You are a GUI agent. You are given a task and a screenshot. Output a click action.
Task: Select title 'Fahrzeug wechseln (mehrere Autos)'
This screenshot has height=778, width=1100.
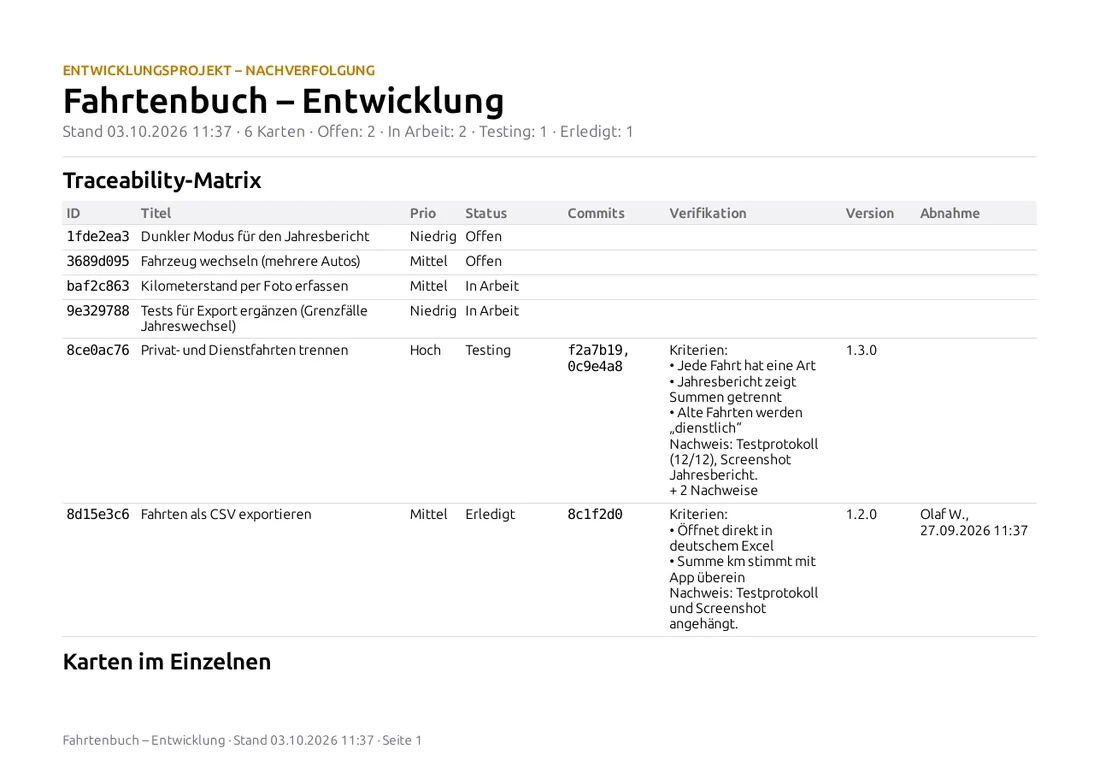[x=250, y=261]
